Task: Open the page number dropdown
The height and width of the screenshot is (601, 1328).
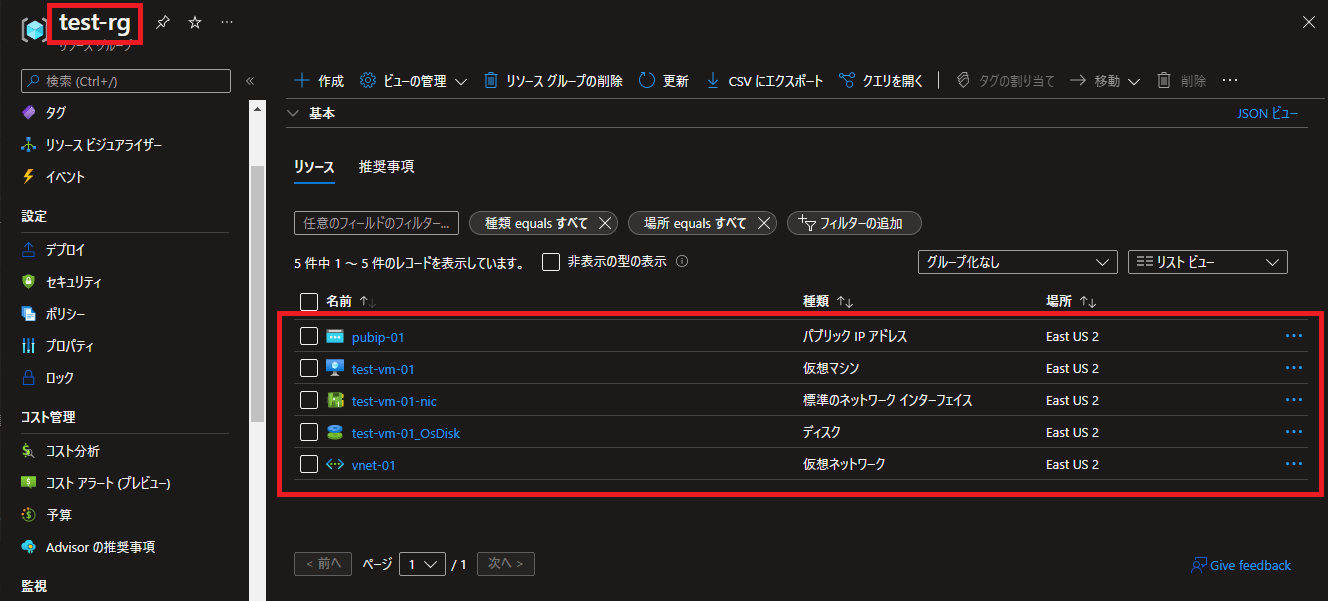Action: point(422,564)
